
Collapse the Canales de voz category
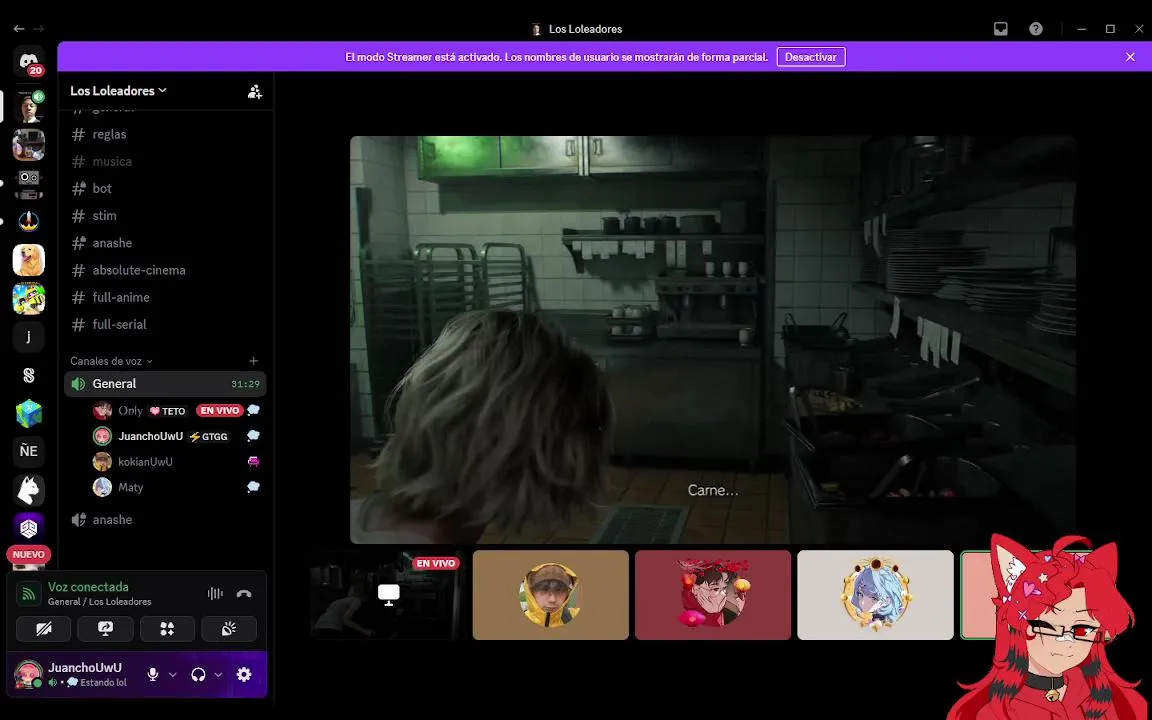[x=111, y=361]
